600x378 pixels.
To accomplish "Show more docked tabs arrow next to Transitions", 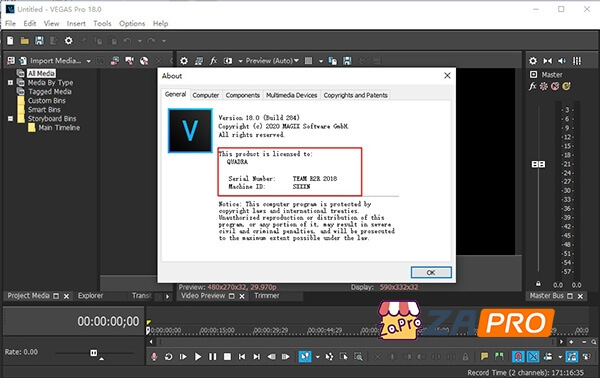I will pyautogui.click(x=167, y=297).
